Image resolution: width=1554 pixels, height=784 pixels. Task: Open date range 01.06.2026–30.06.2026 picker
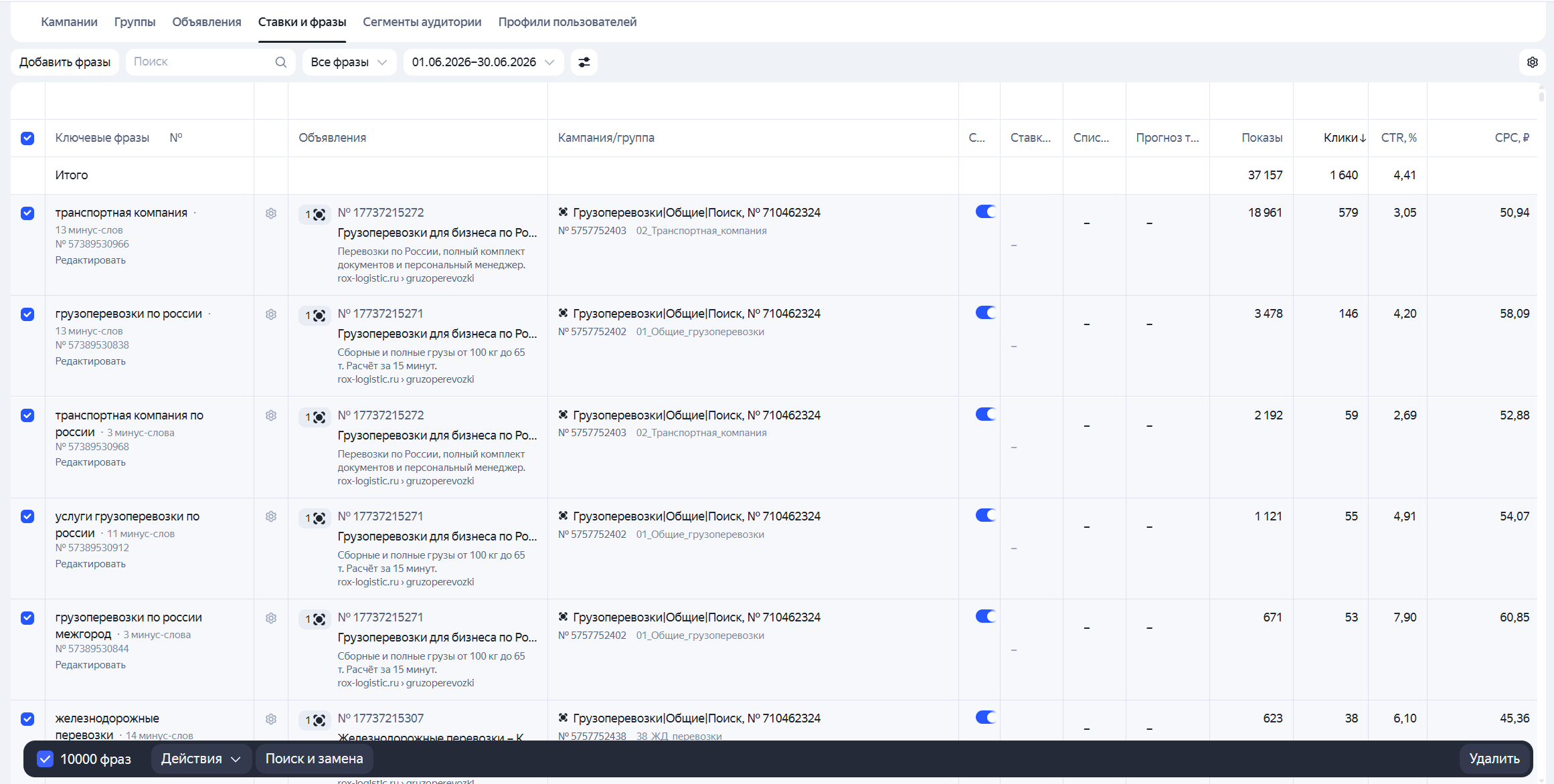tap(483, 62)
